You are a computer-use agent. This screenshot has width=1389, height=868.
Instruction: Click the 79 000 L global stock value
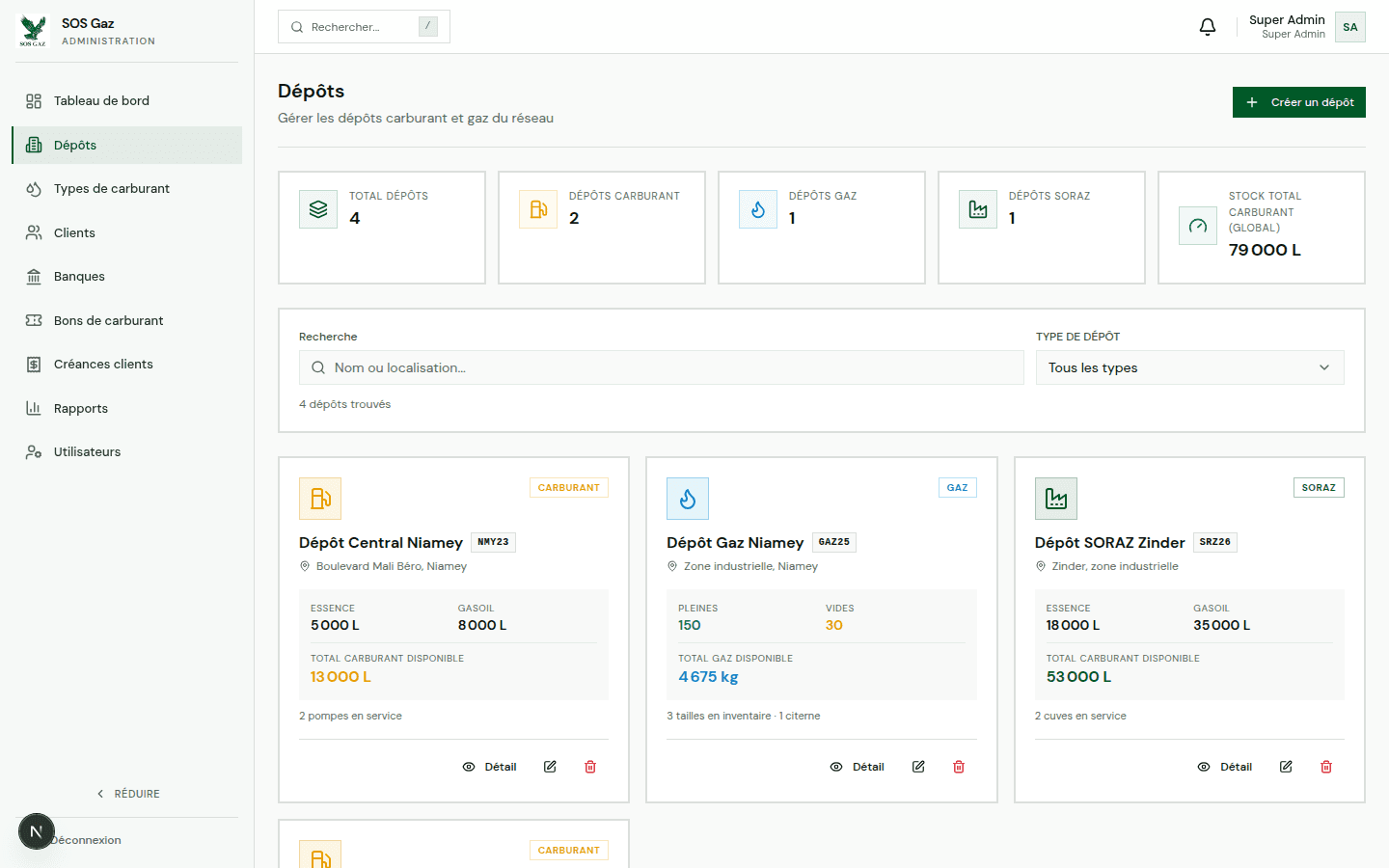[x=1265, y=250]
